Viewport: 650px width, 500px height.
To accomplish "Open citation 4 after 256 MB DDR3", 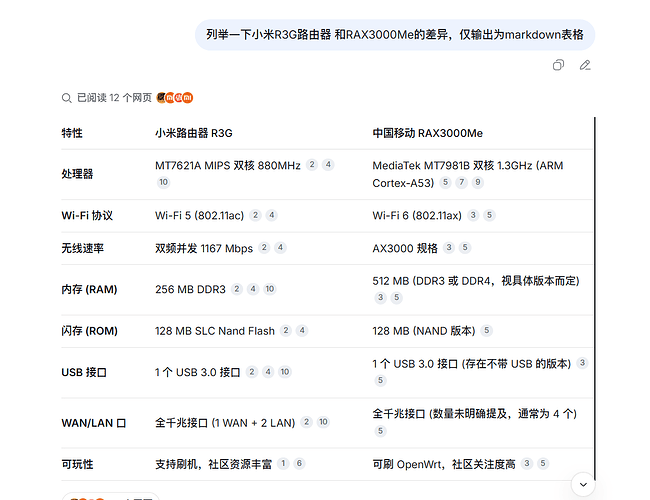I will click(253, 289).
